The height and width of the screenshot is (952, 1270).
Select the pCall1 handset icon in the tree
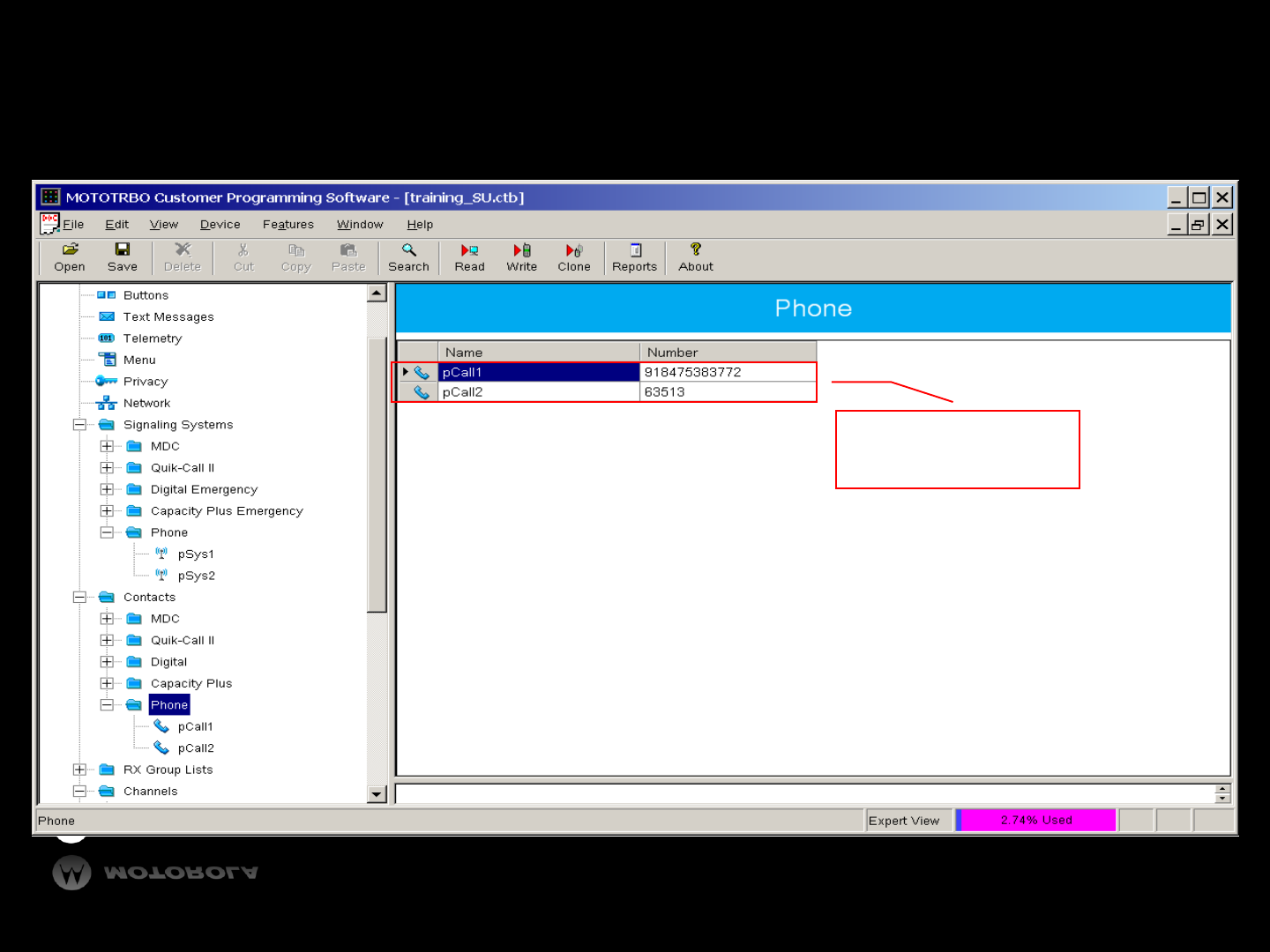[161, 726]
